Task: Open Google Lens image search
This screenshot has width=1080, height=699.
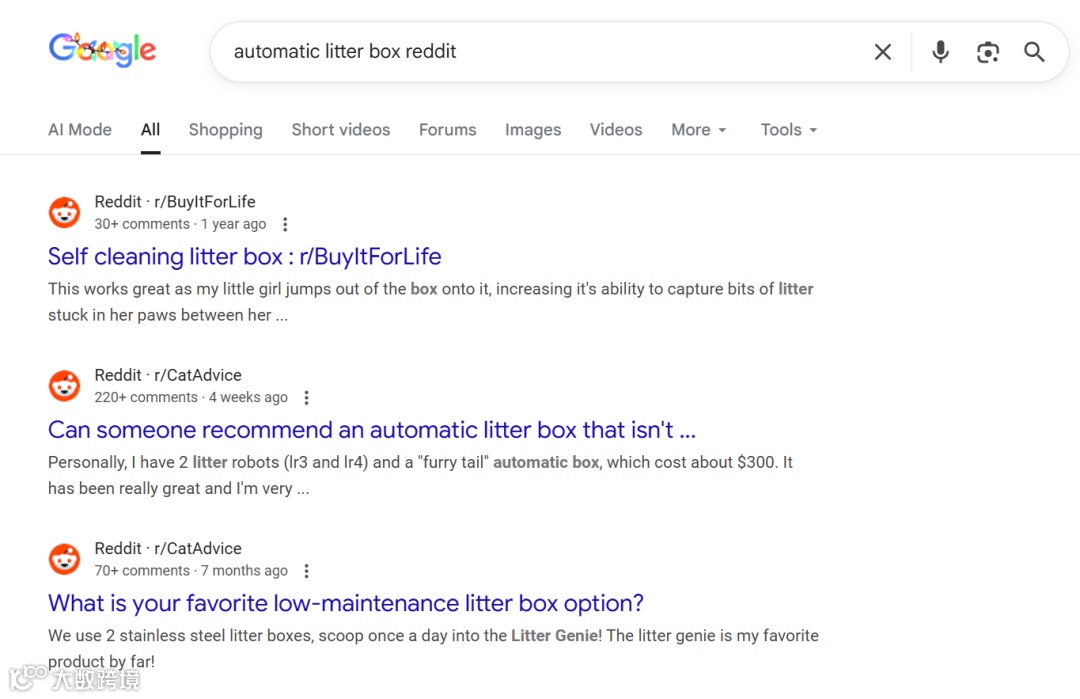Action: coord(988,52)
